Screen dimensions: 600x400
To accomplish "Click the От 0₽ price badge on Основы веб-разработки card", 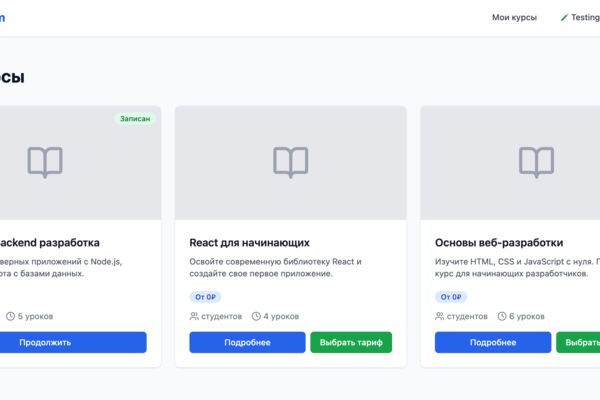I will tap(451, 297).
